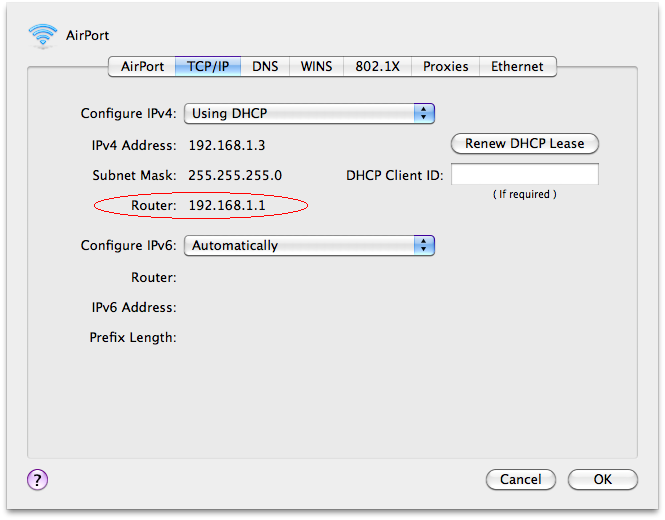Viewport: 665px width, 520px height.
Task: Go to the WINS tab
Action: [x=316, y=67]
